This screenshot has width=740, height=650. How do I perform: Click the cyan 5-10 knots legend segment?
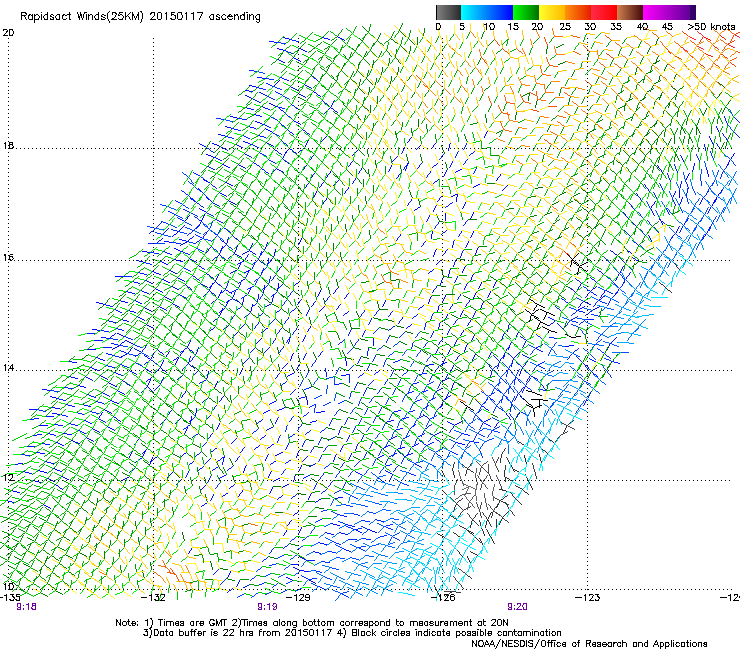[474, 12]
